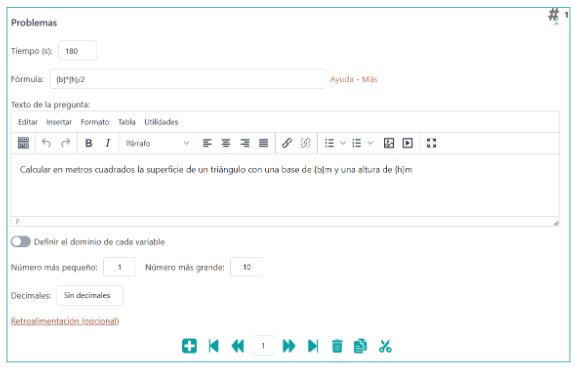This screenshot has height=367, width=575.
Task: Add a new question with plus icon
Action: point(189,346)
